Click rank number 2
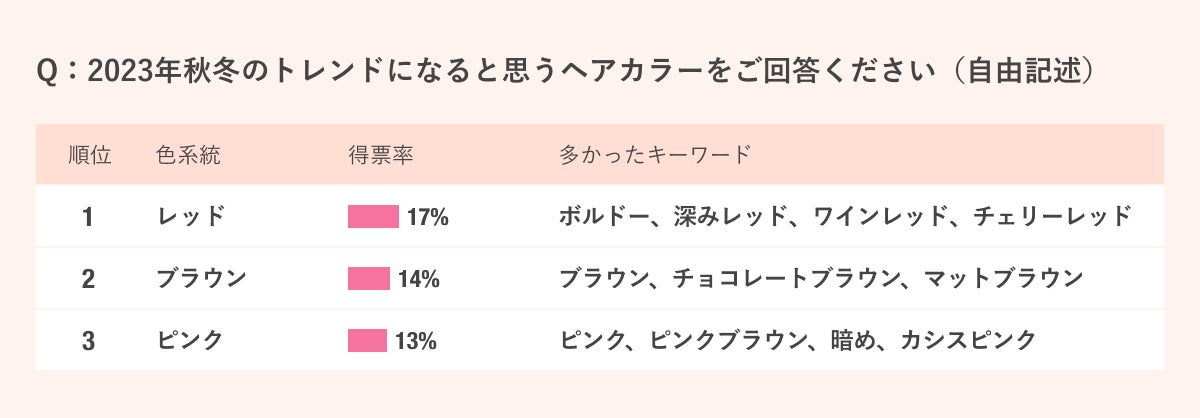Viewport: 1200px width, 418px height. 88,279
